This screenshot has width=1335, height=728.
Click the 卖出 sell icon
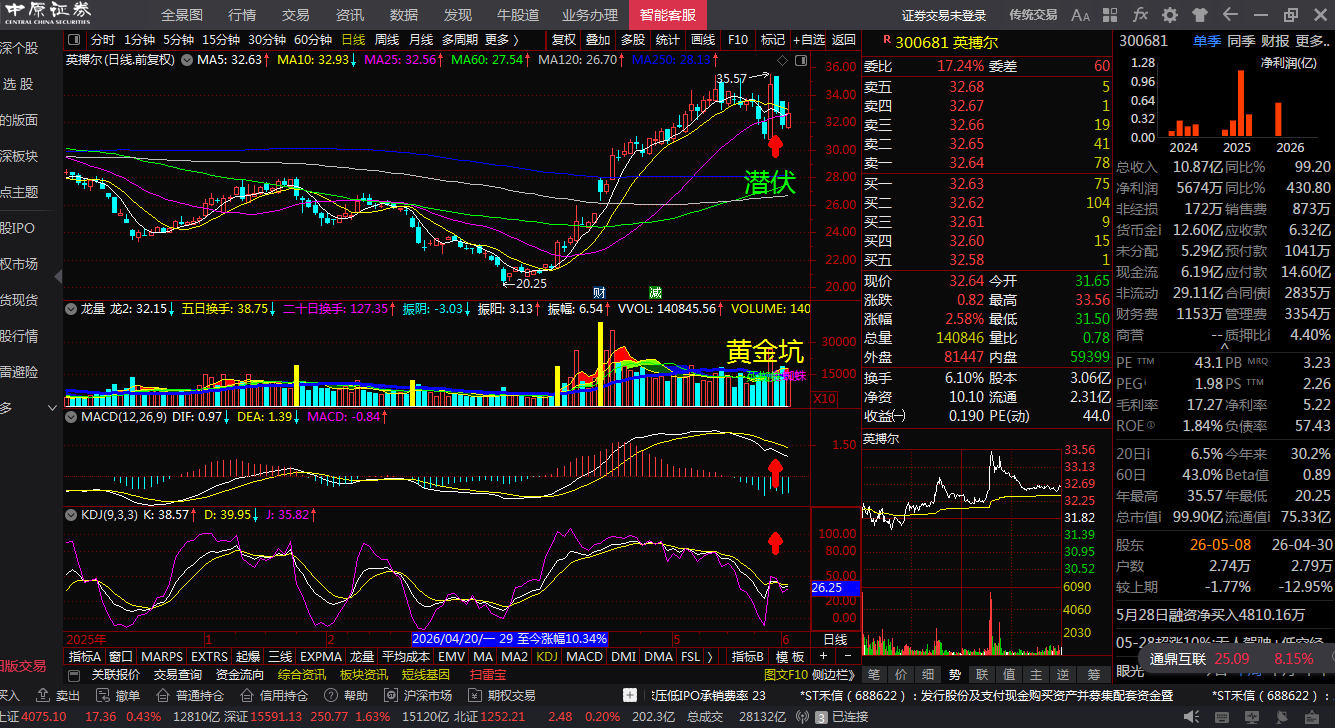[x=41, y=695]
